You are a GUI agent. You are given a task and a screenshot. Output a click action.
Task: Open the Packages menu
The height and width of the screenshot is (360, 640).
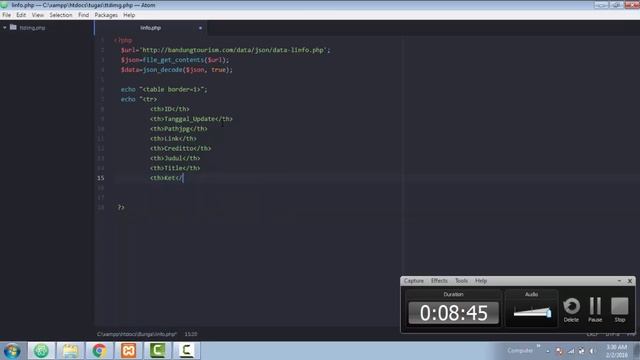point(106,15)
